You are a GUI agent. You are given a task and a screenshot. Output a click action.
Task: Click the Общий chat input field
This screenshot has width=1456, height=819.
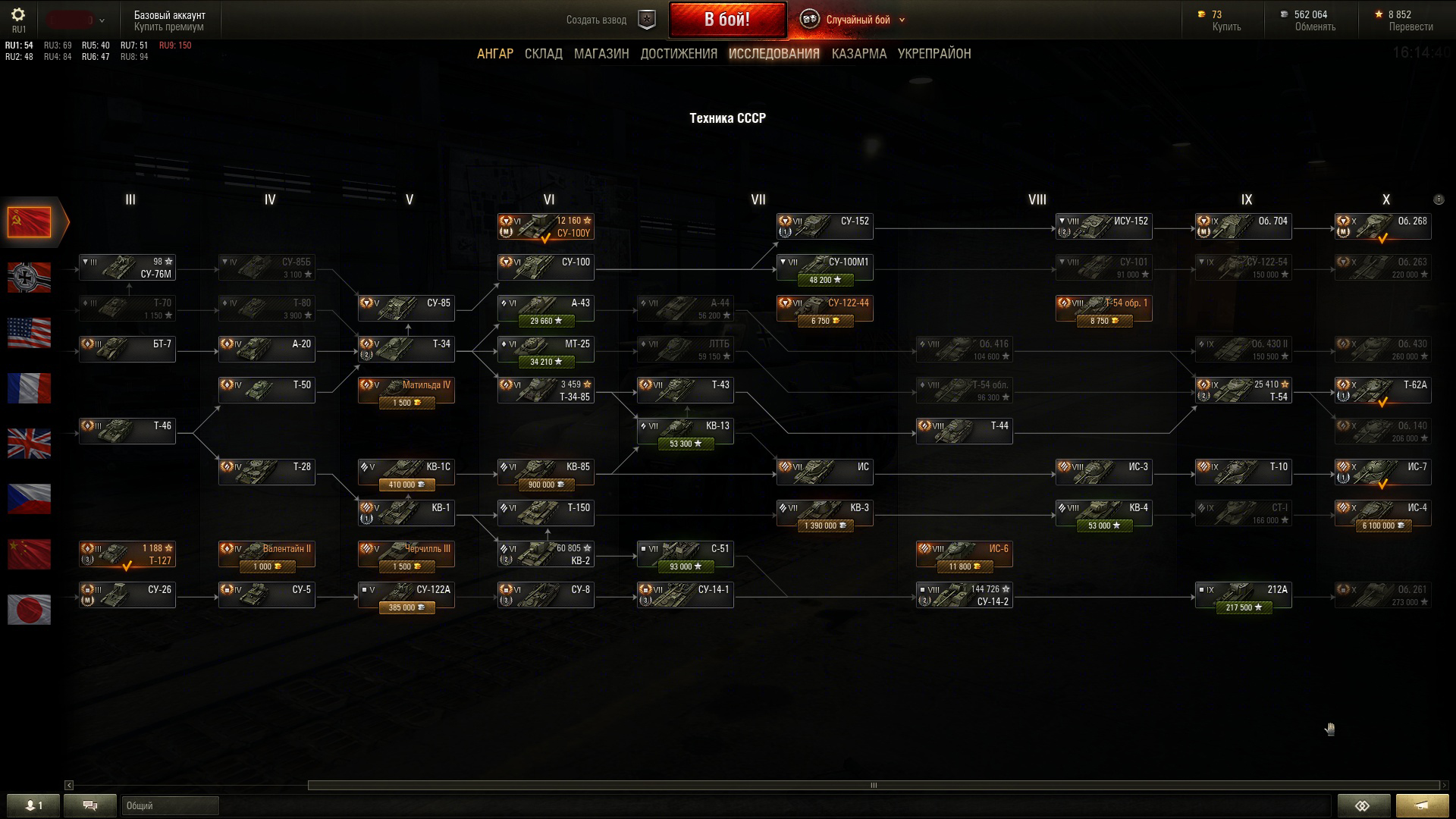[x=170, y=805]
